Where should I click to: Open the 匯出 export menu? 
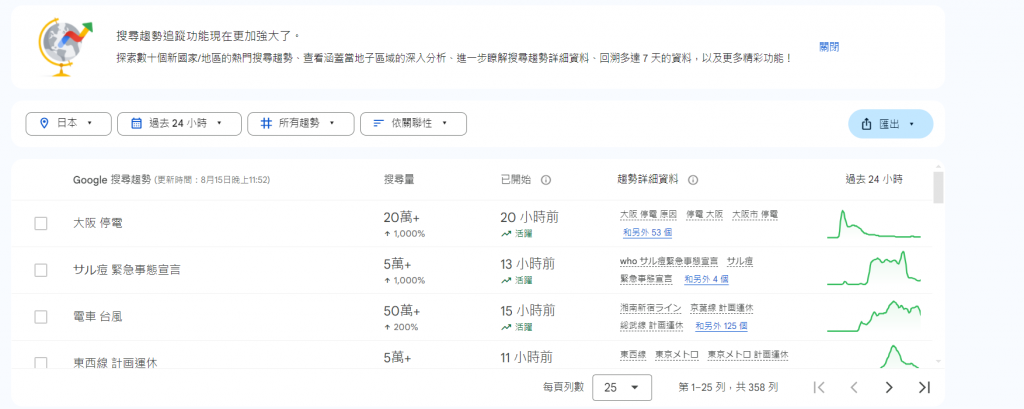[890, 124]
